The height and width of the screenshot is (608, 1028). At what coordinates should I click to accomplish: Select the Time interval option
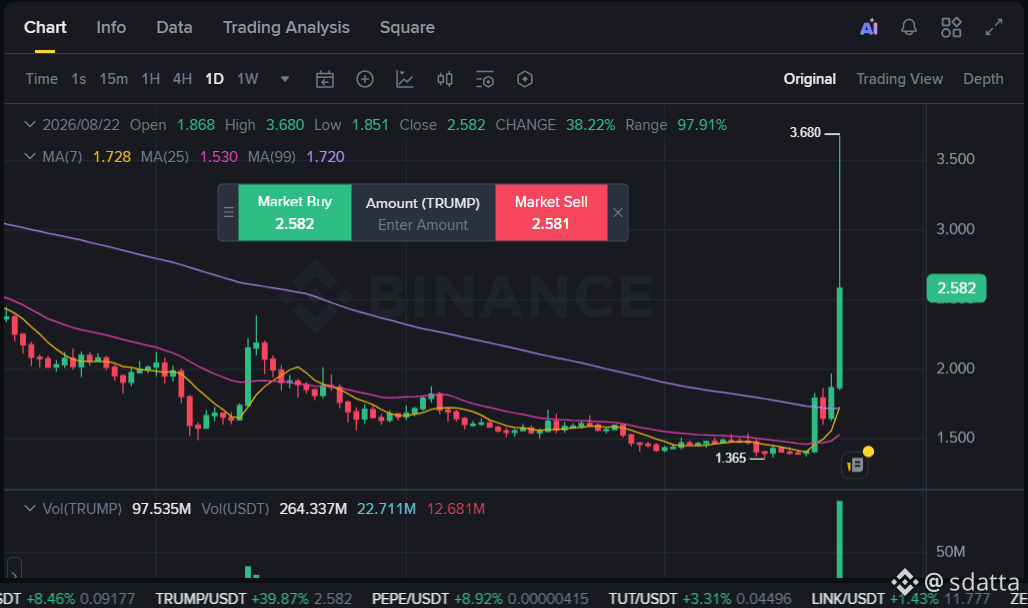pos(41,79)
